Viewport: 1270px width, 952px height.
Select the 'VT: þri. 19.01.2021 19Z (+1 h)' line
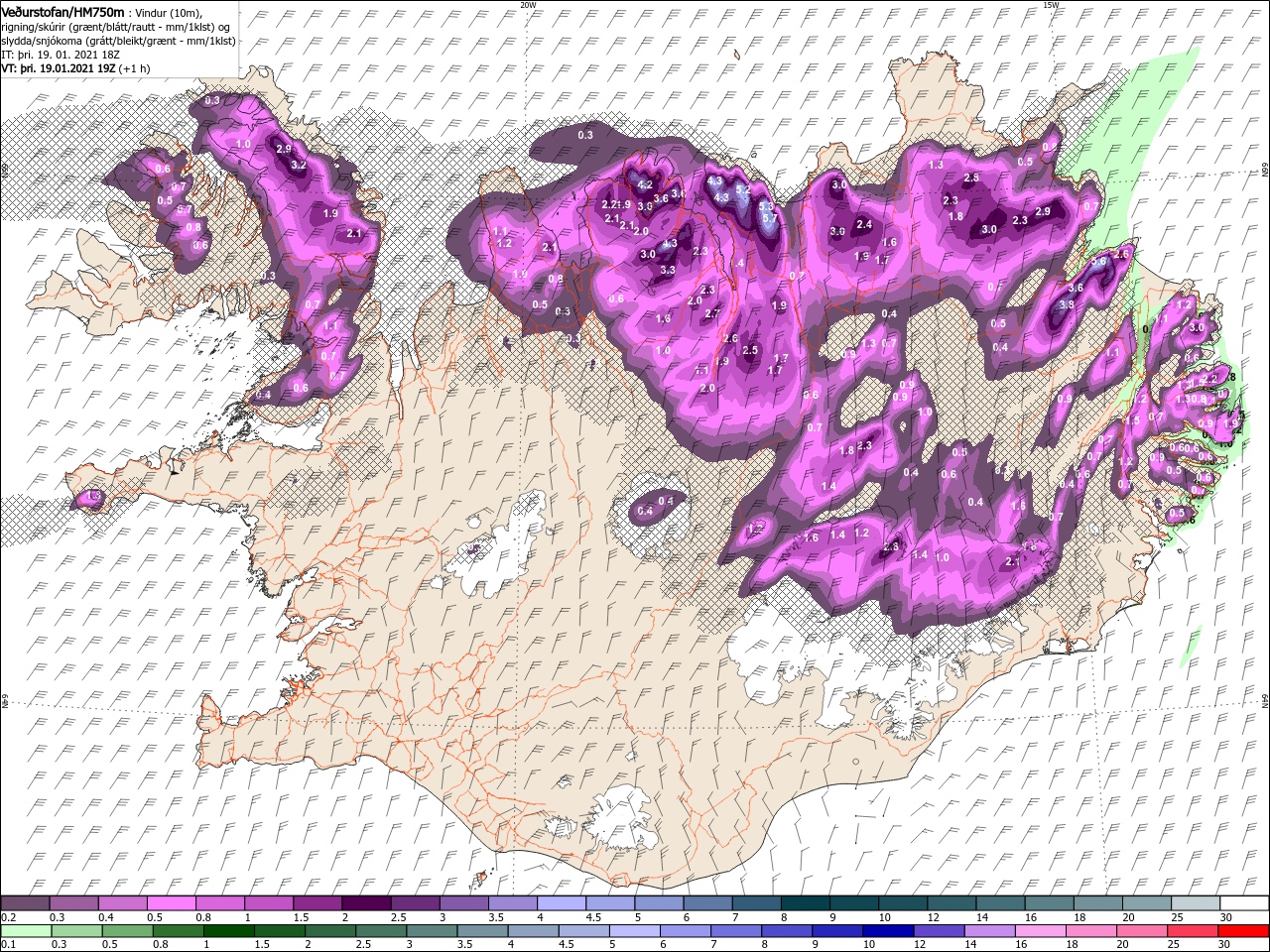point(76,68)
